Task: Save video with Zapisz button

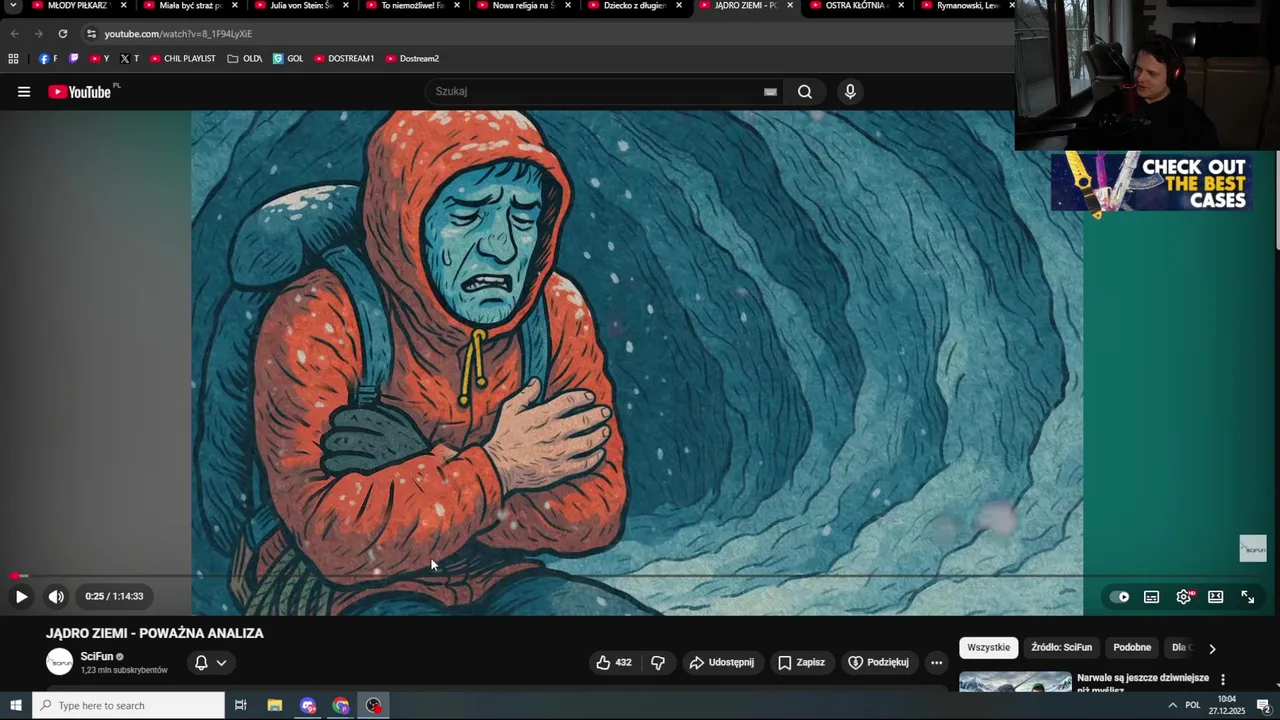Action: click(x=801, y=662)
